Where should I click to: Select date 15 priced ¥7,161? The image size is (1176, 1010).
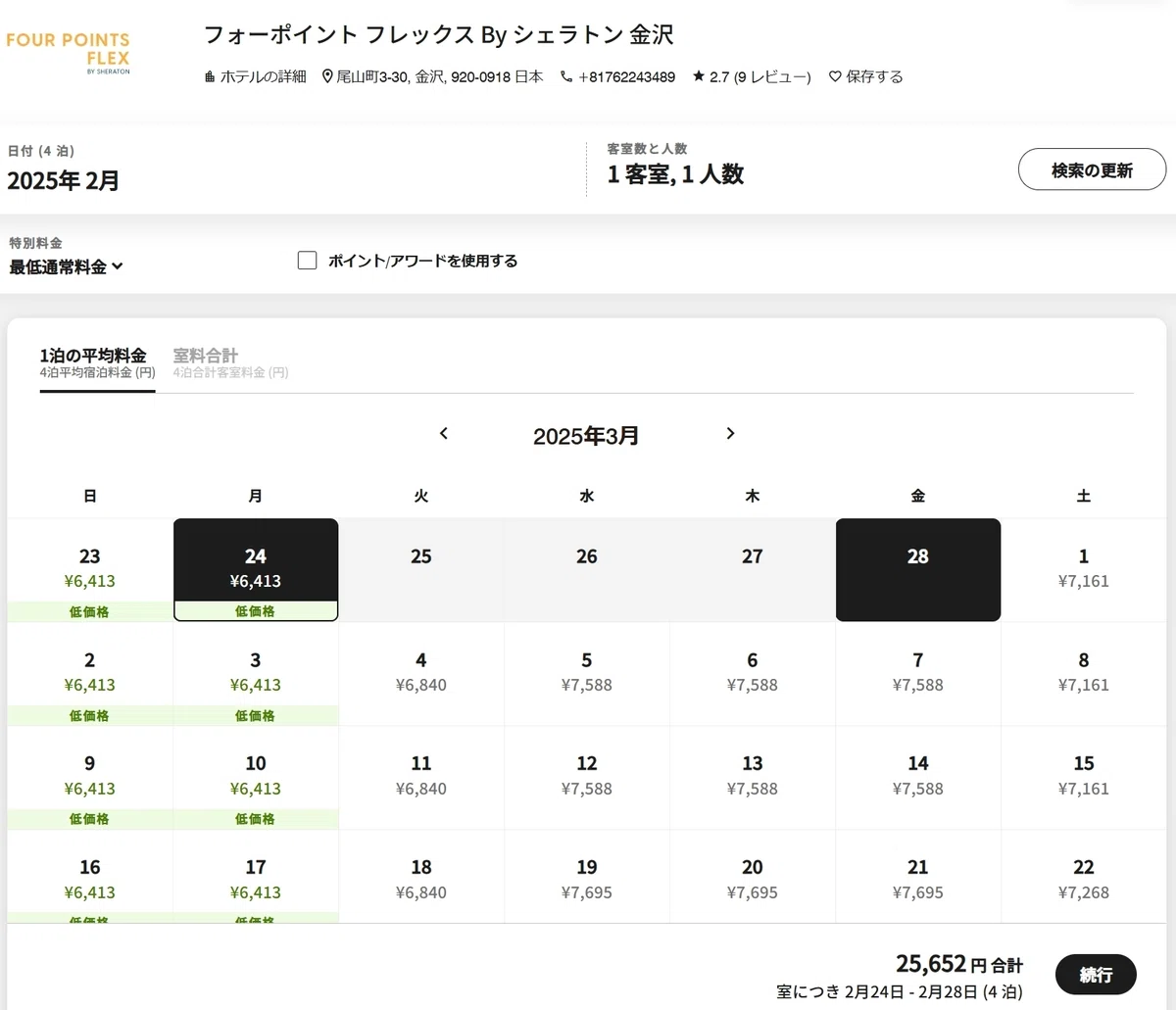pyautogui.click(x=1084, y=778)
